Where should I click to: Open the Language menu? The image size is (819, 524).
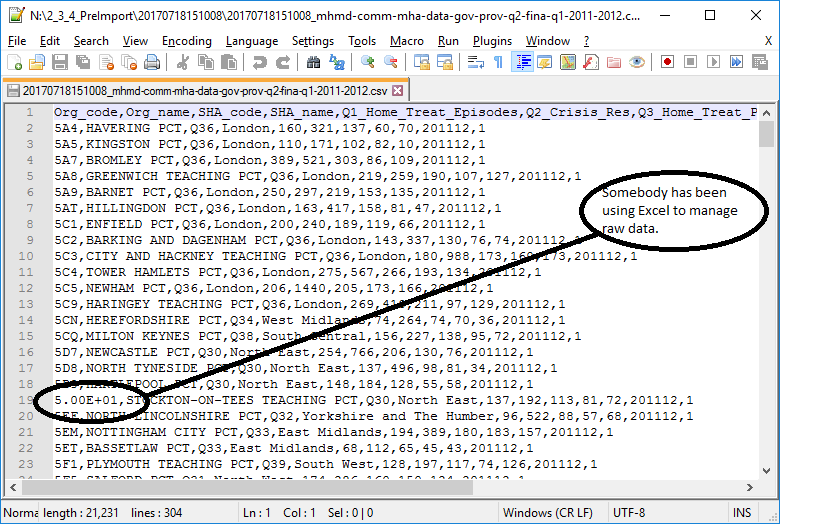tap(252, 41)
